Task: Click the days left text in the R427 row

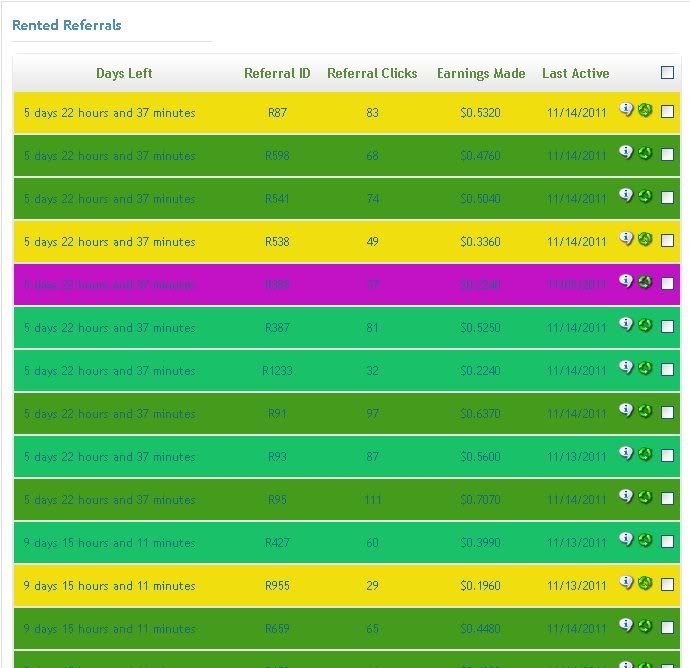Action: 110,543
